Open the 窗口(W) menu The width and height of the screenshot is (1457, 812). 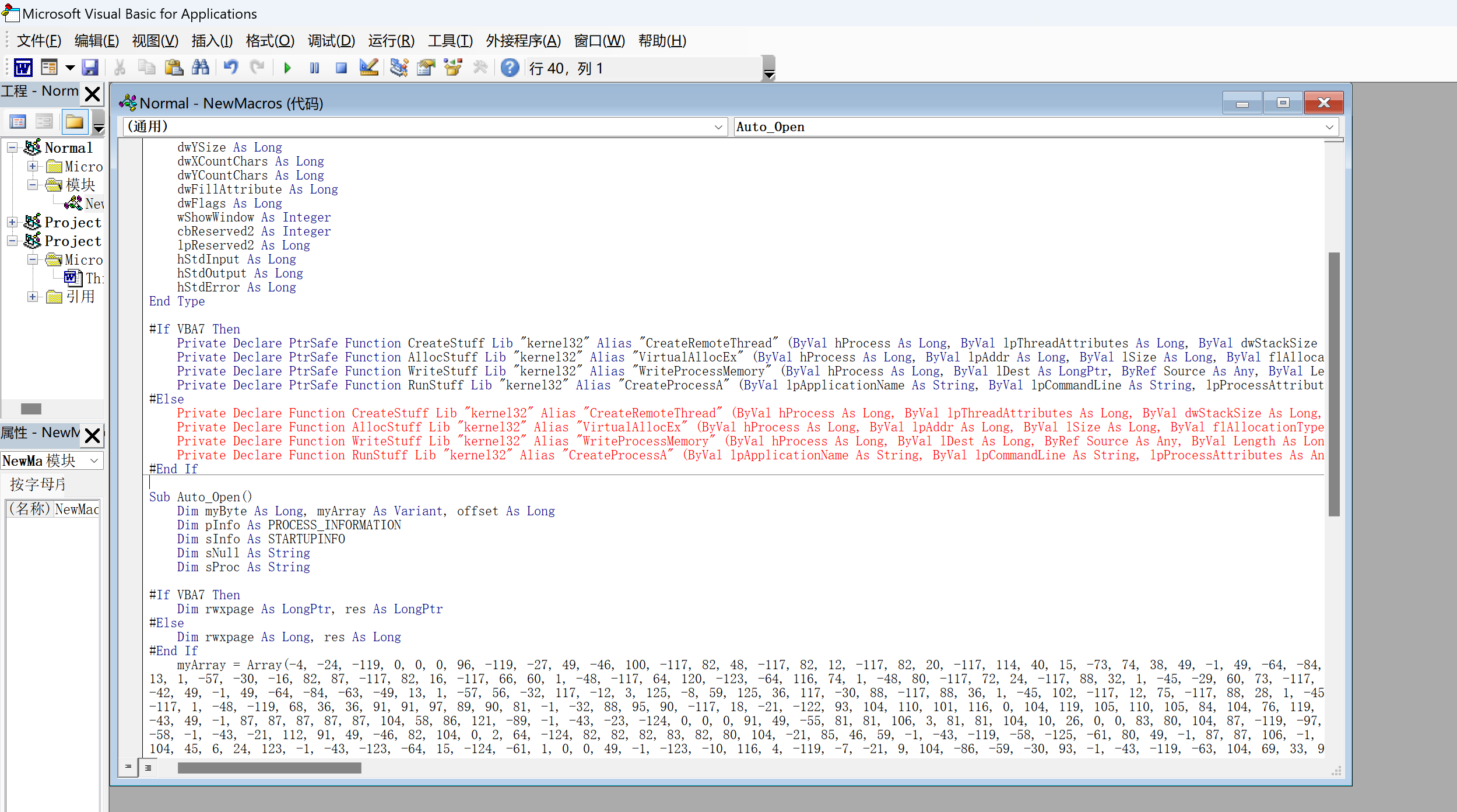click(x=599, y=41)
